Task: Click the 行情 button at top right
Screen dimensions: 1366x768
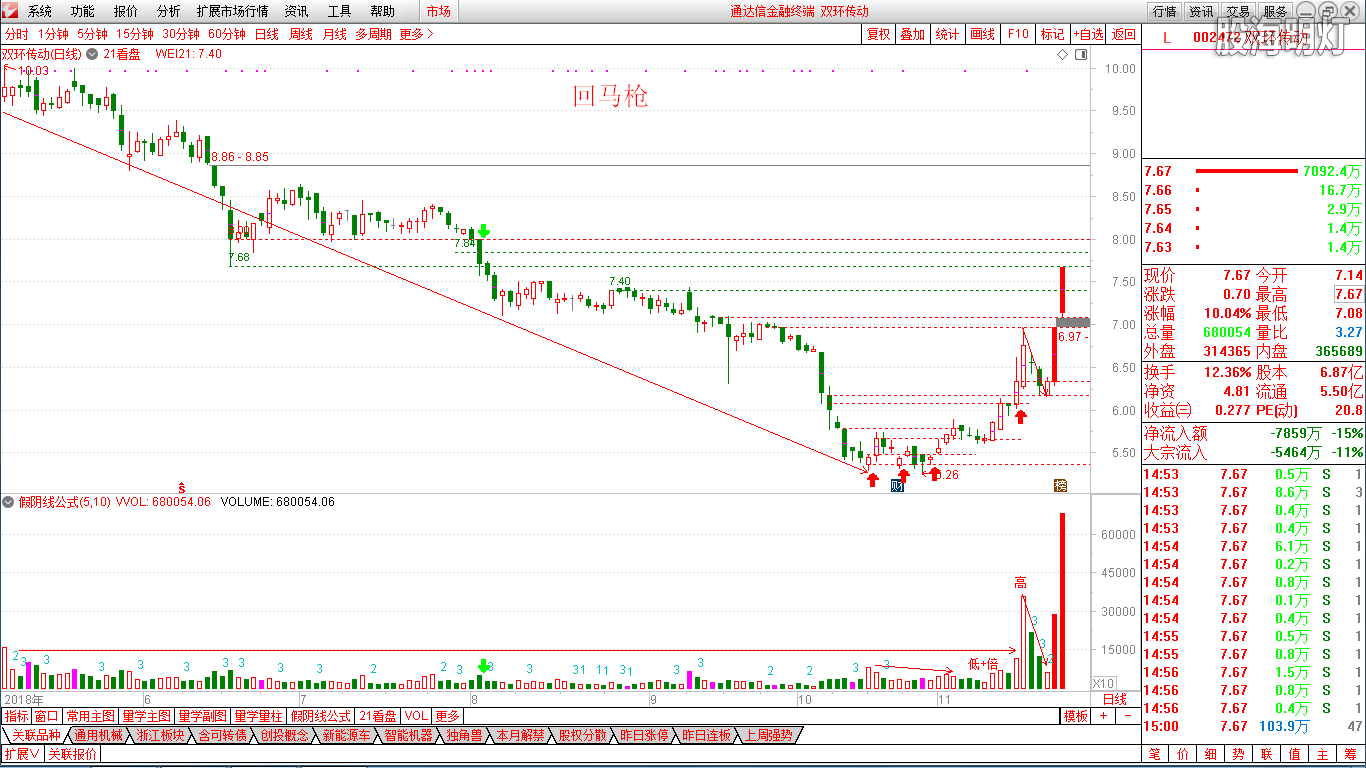Action: [1164, 12]
